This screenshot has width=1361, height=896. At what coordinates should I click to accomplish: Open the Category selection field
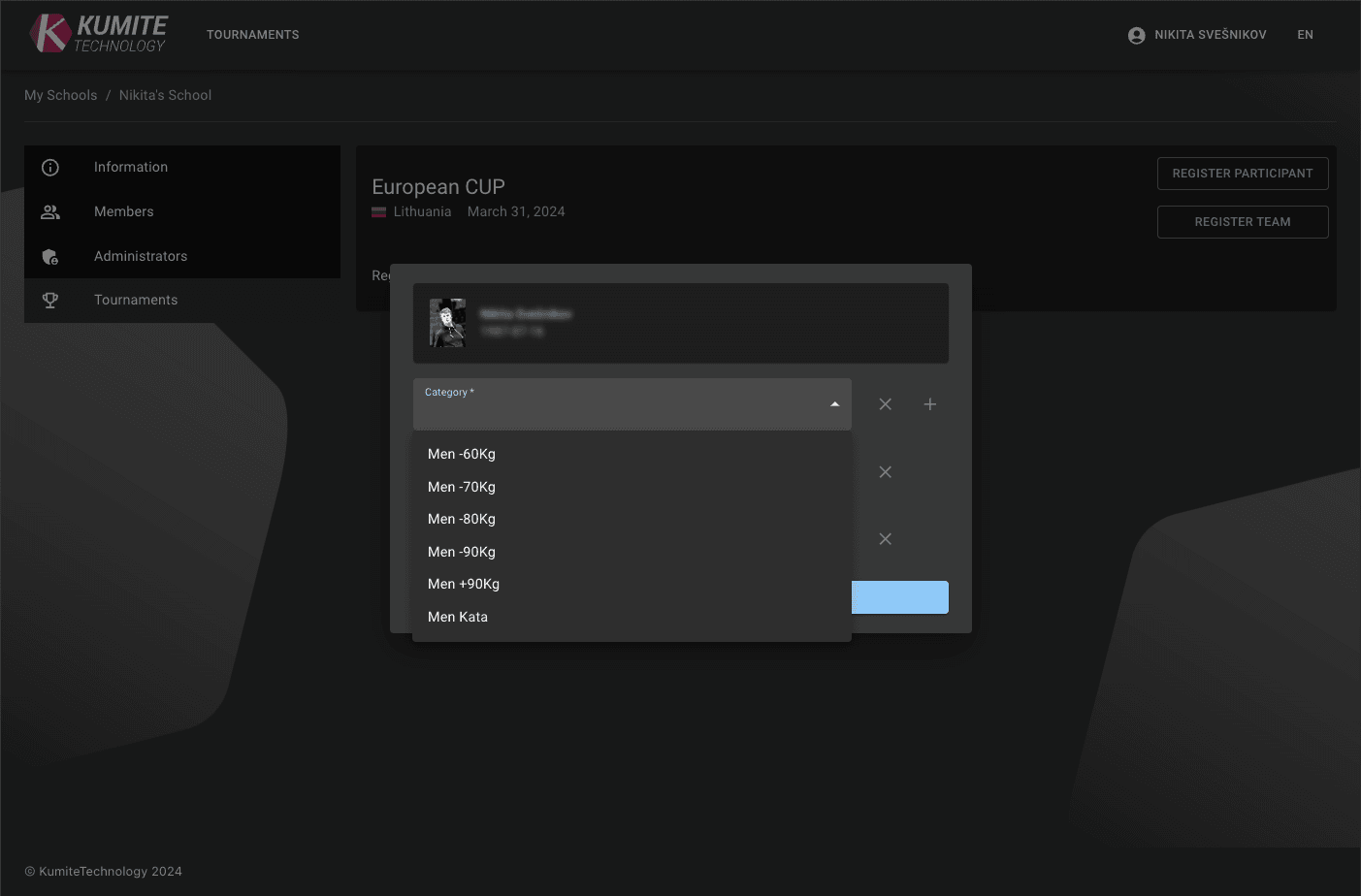(631, 404)
